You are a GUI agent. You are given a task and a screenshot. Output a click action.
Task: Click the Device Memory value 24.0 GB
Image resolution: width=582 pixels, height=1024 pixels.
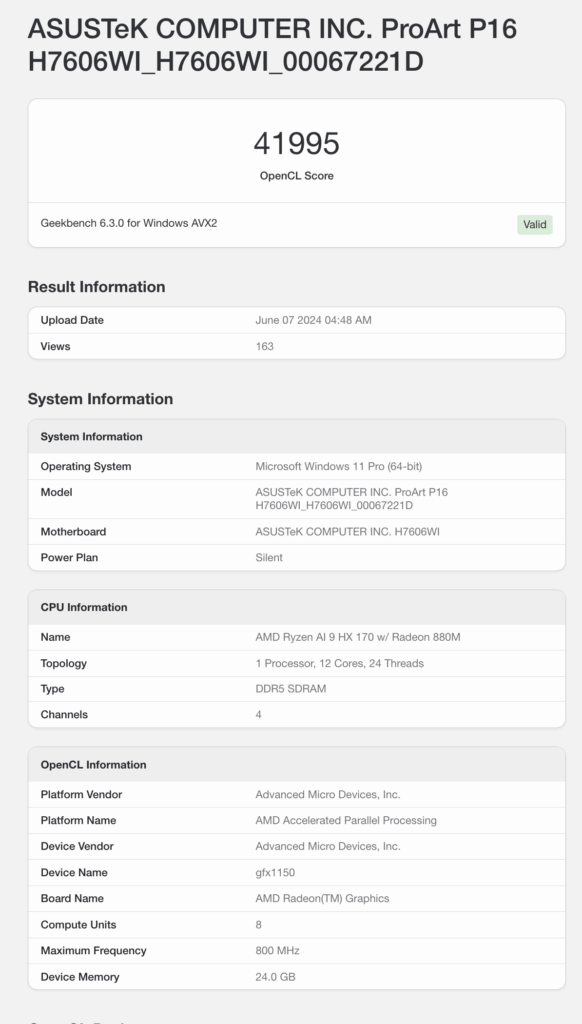click(x=275, y=977)
